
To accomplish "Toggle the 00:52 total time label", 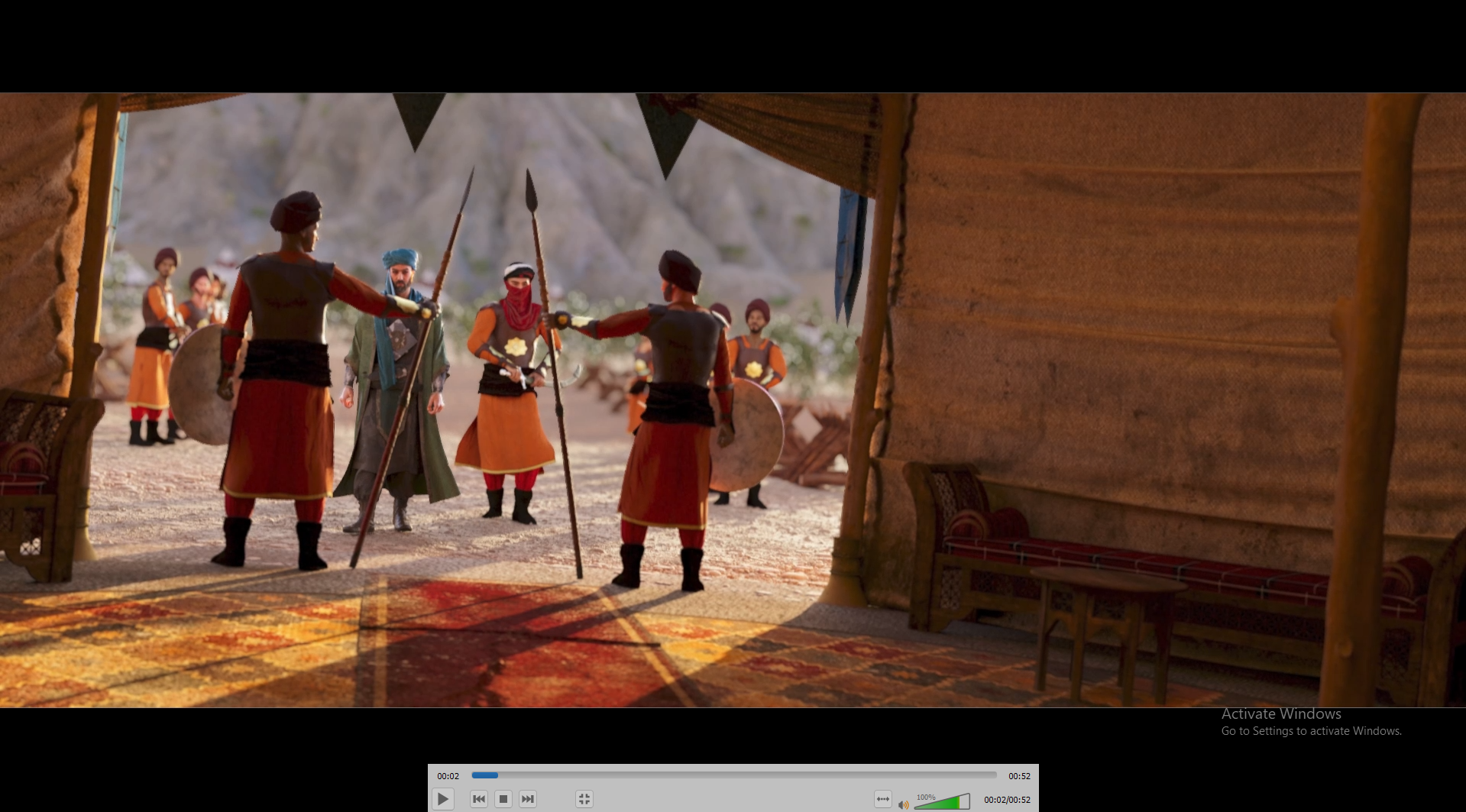I will coord(1019,776).
